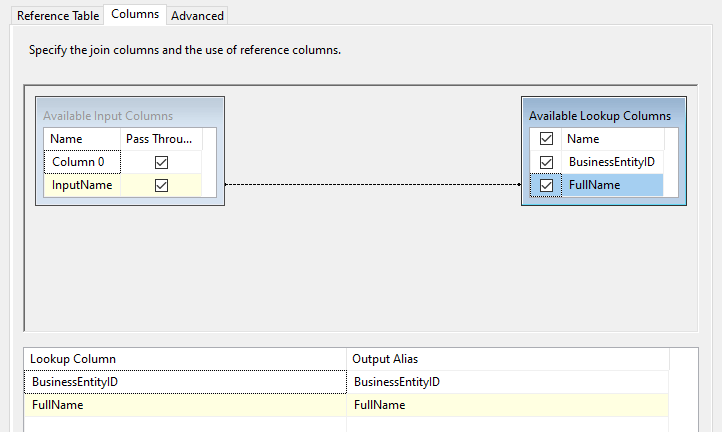Click the BusinessEntityID Lookup Column cell
Viewport: 722px width, 432px height.
point(185,382)
